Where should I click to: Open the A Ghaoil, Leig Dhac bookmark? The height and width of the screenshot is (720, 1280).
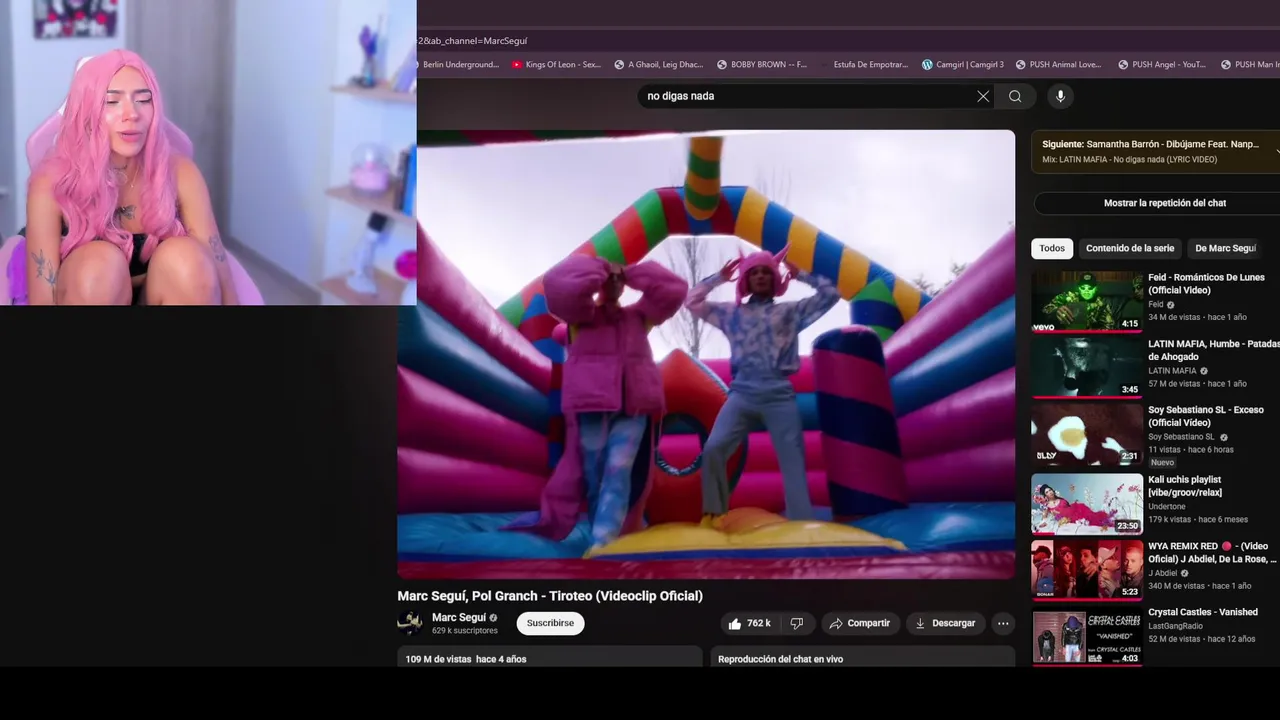pyautogui.click(x=658, y=65)
